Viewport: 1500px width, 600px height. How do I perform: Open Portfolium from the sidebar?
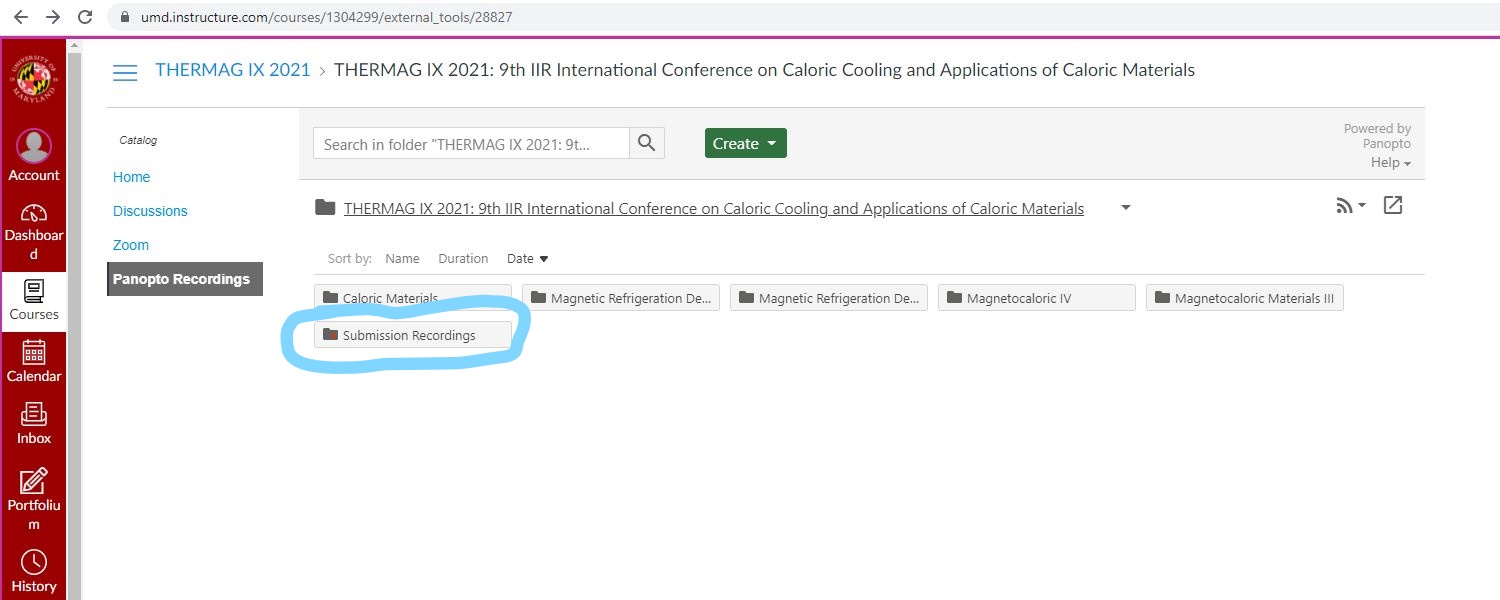(x=34, y=499)
